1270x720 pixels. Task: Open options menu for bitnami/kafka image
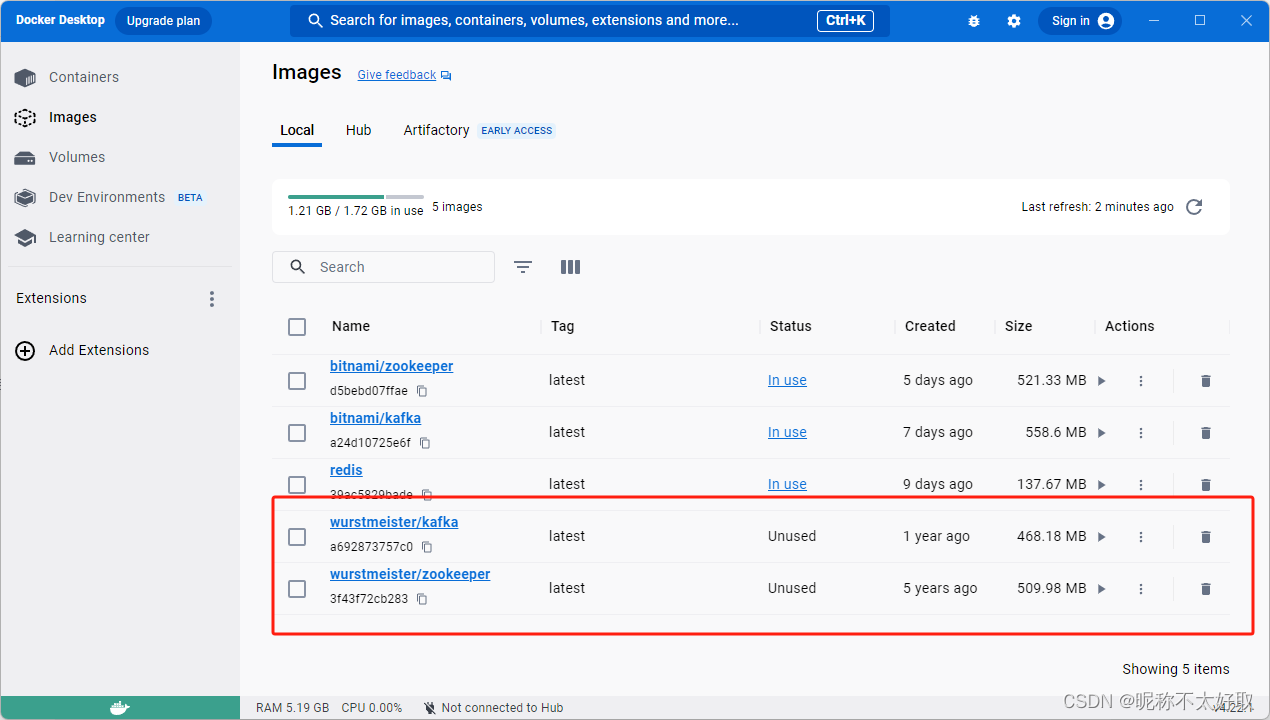pos(1141,432)
